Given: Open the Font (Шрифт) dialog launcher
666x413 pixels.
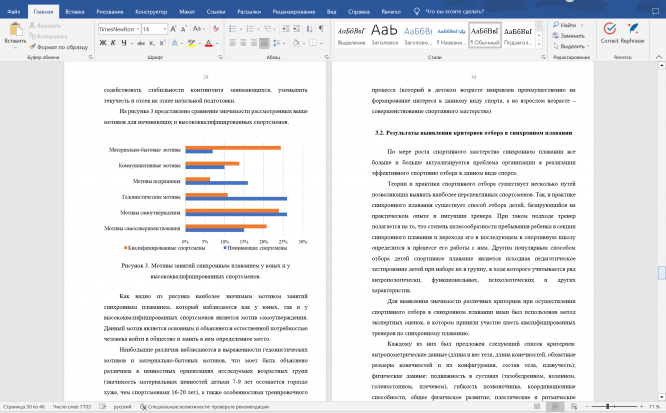Looking at the screenshot, I should (x=220, y=57).
